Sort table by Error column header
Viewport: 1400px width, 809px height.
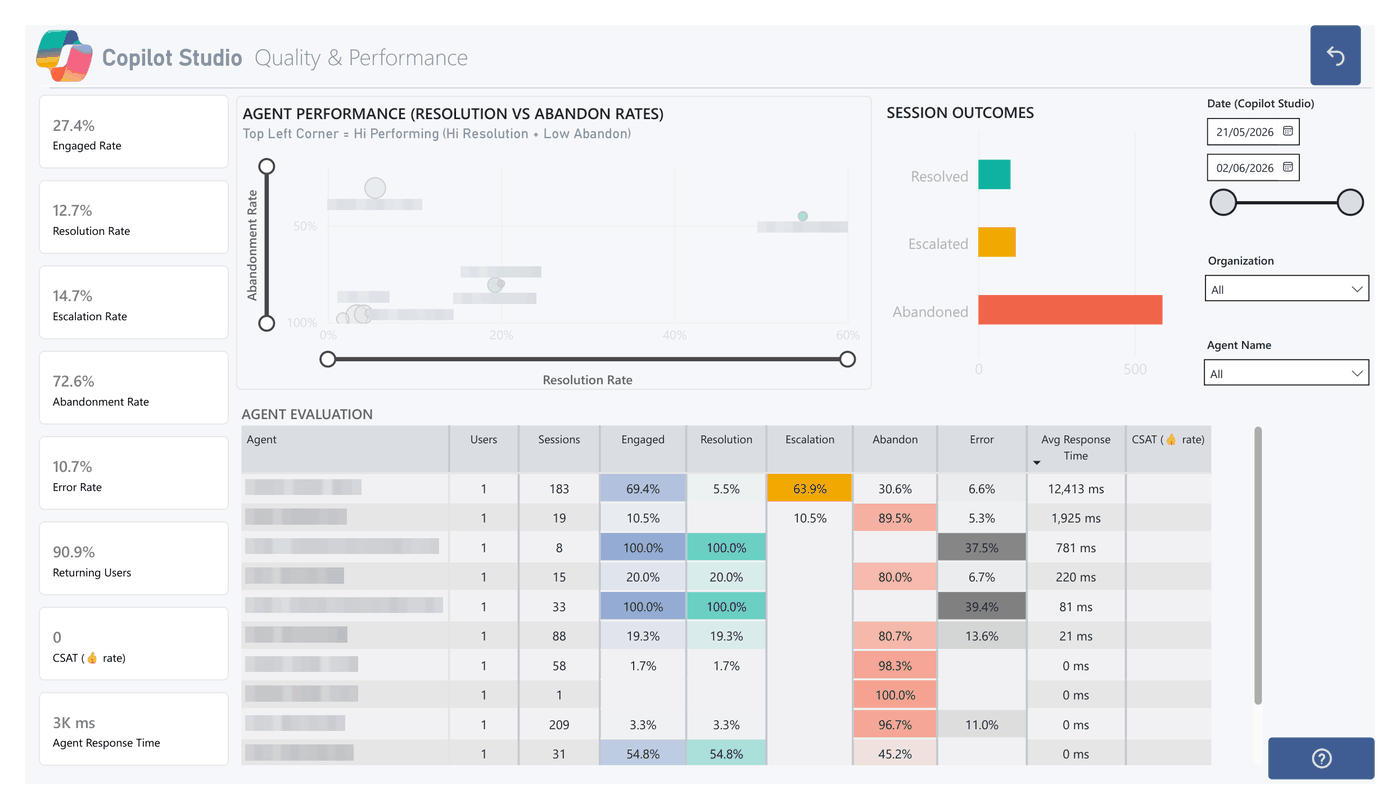coord(982,449)
